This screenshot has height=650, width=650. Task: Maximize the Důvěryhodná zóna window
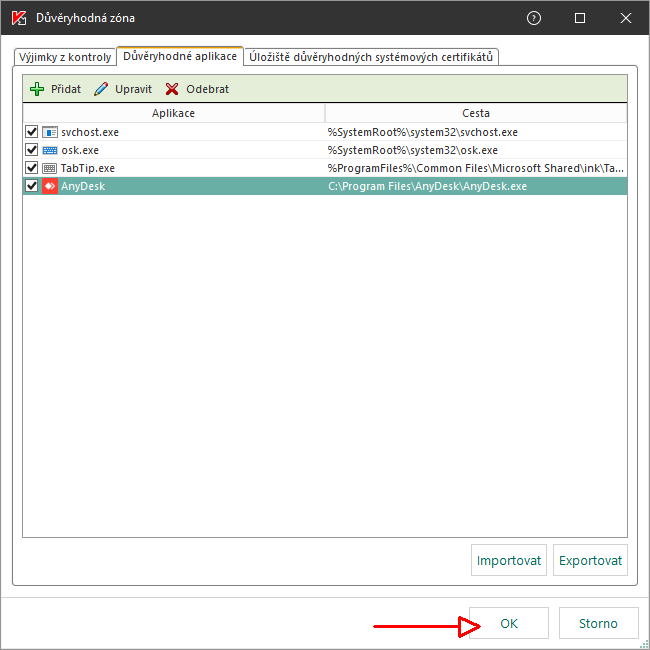(x=580, y=18)
